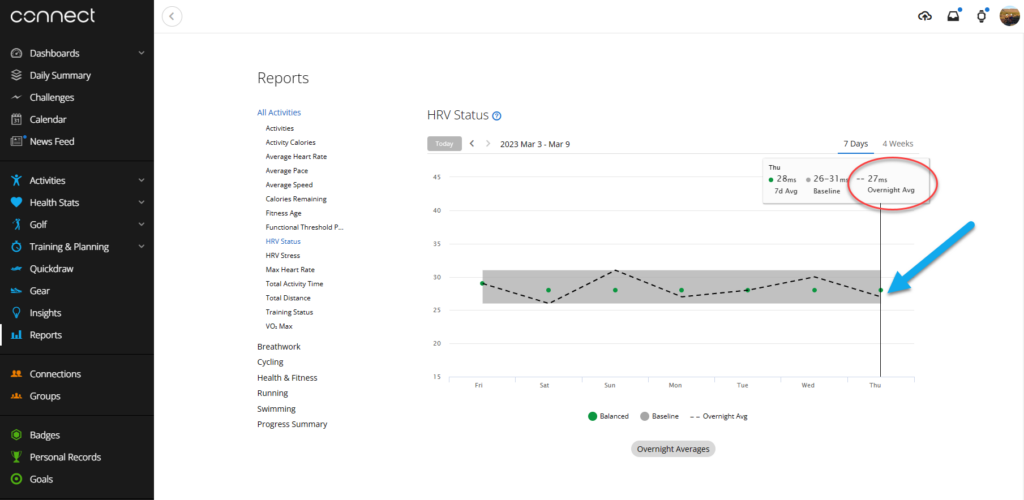The image size is (1024, 500).
Task: Select the Calories Remaining report
Action: pyautogui.click(x=296, y=199)
